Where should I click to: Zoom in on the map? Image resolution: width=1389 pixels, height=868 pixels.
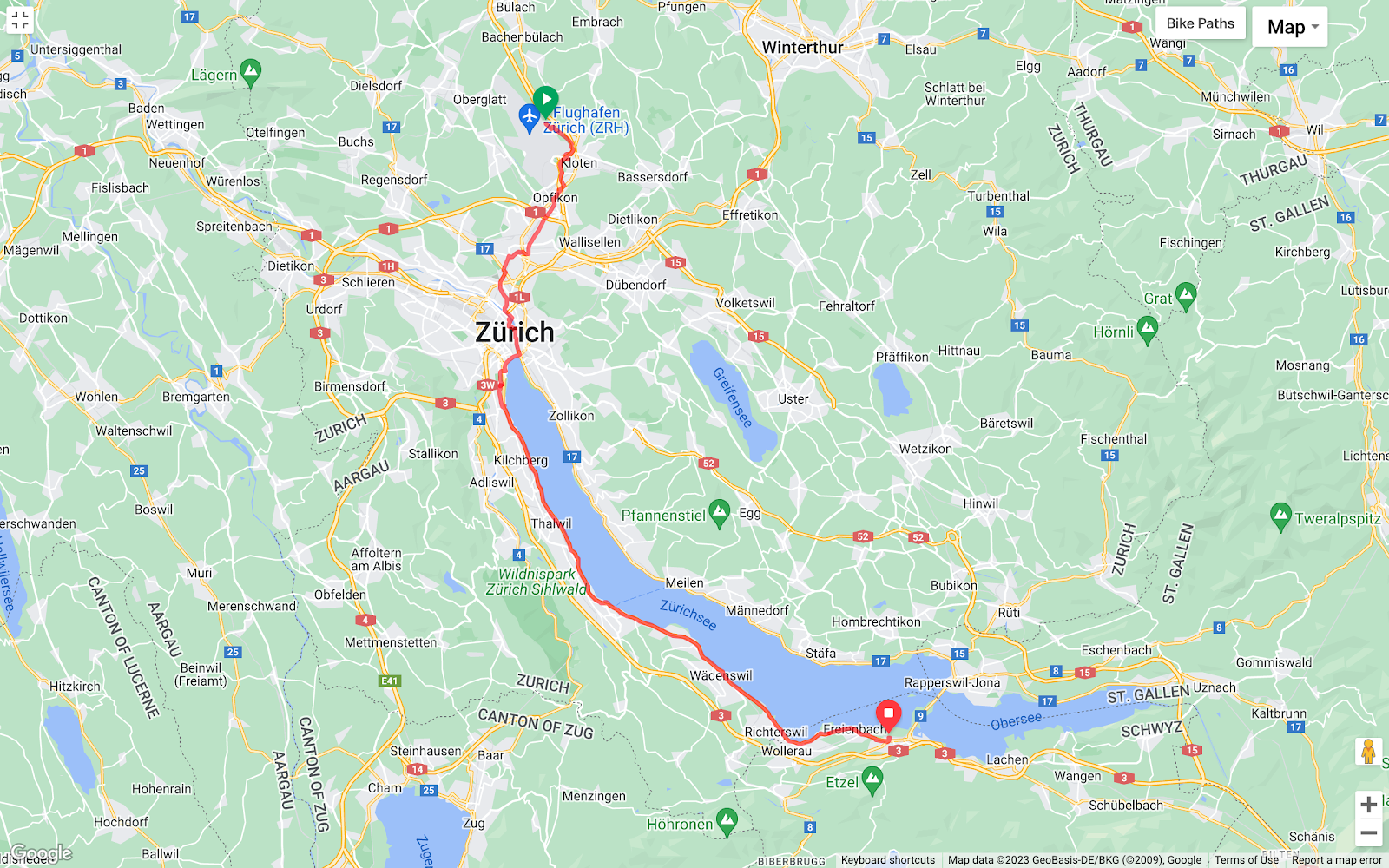click(x=1368, y=805)
